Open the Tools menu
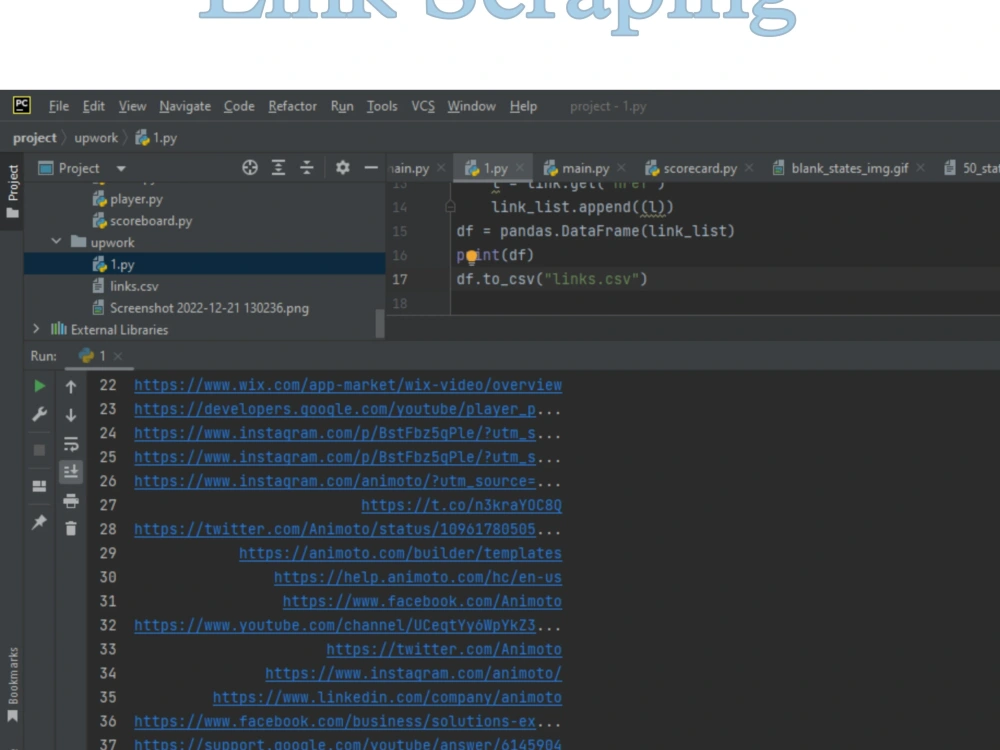 click(382, 107)
